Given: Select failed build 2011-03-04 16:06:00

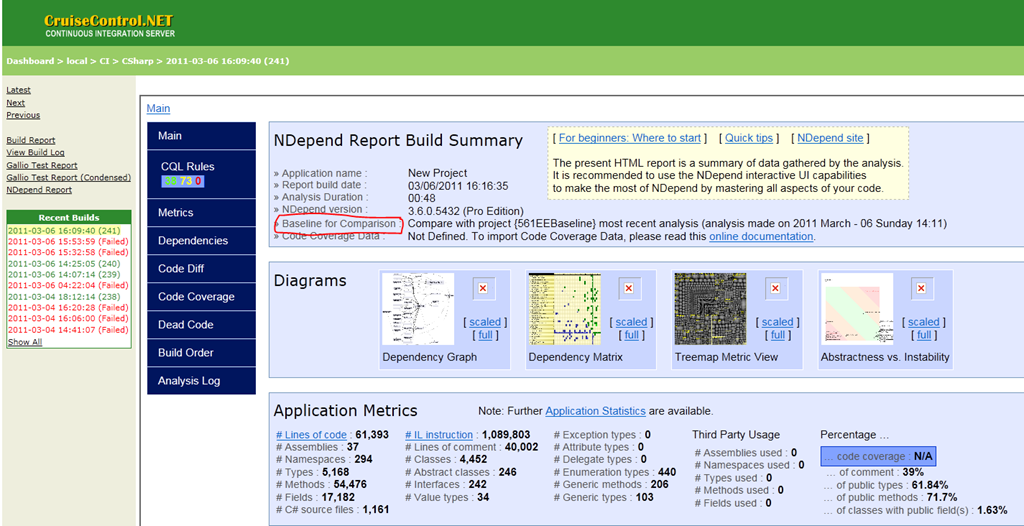Looking at the screenshot, I should (x=69, y=319).
